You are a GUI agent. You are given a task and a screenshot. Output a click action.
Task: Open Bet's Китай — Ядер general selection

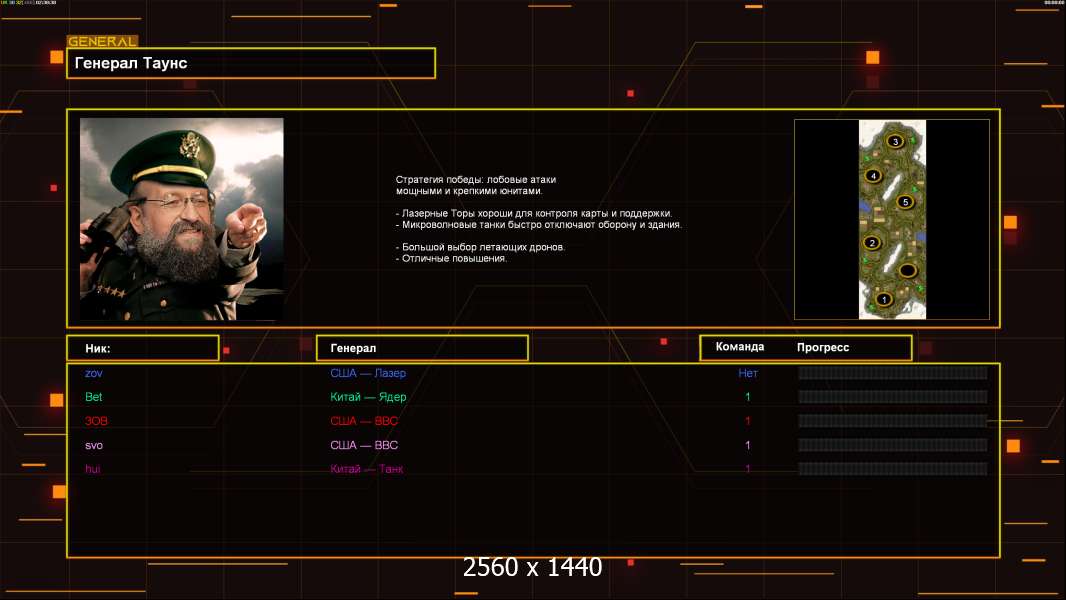(x=368, y=397)
